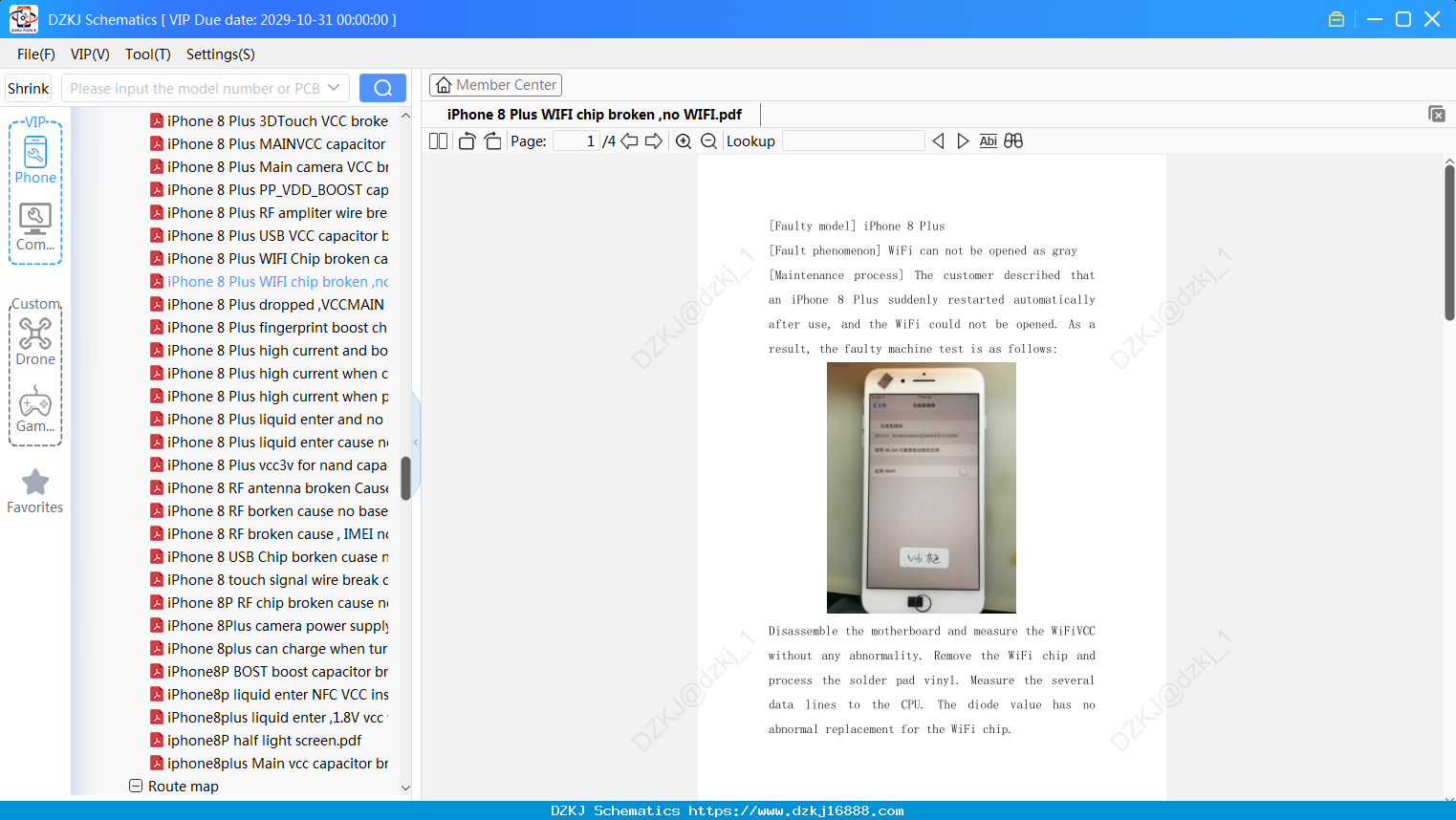Click the PDF viewer vertical scrollbar
This screenshot has width=1456, height=820.
[x=1449, y=243]
